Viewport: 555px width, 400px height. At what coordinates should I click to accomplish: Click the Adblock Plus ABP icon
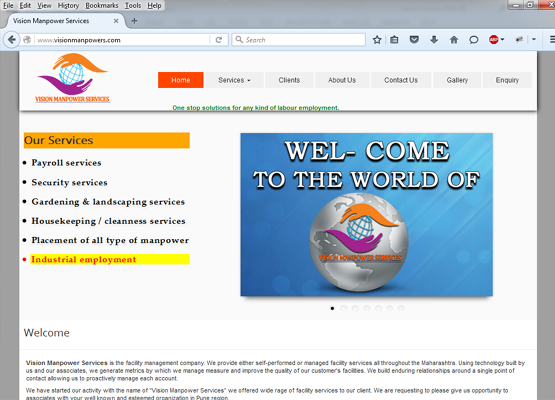(493, 40)
